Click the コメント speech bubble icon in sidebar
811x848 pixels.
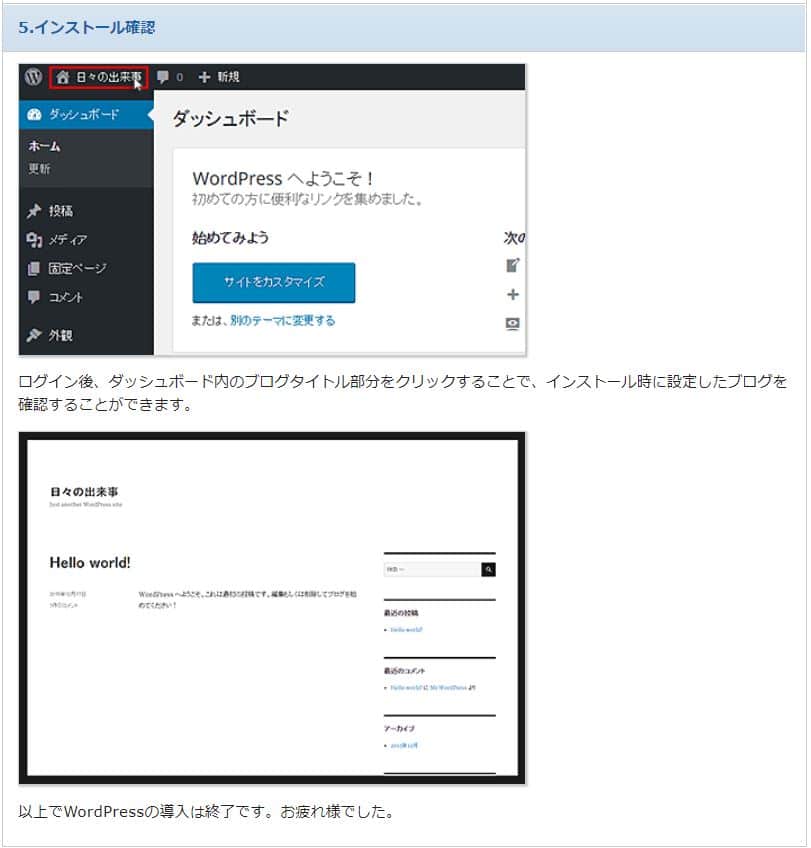tap(35, 297)
